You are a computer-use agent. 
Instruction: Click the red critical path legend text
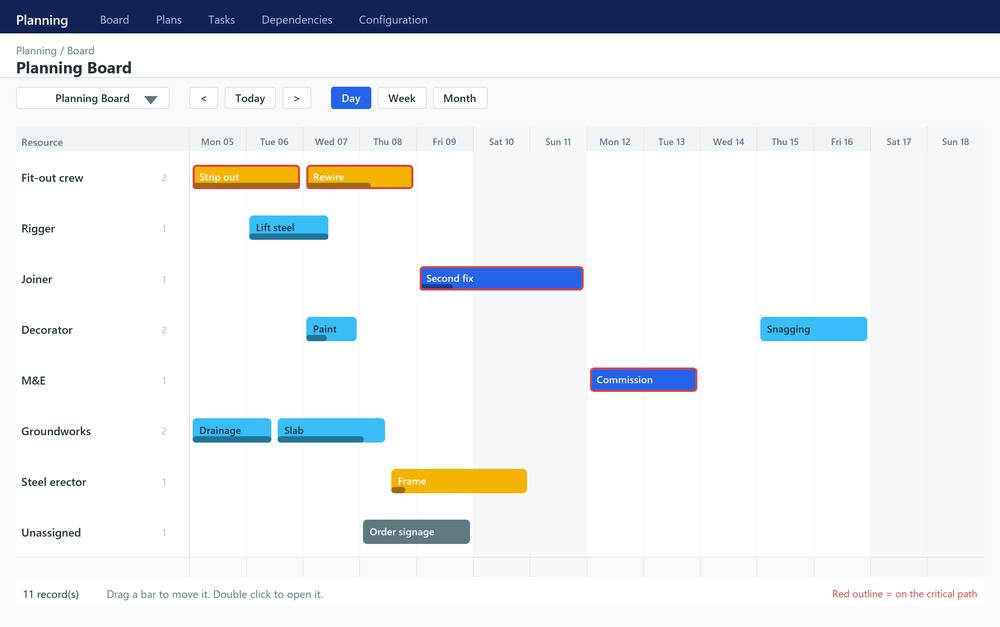click(904, 594)
